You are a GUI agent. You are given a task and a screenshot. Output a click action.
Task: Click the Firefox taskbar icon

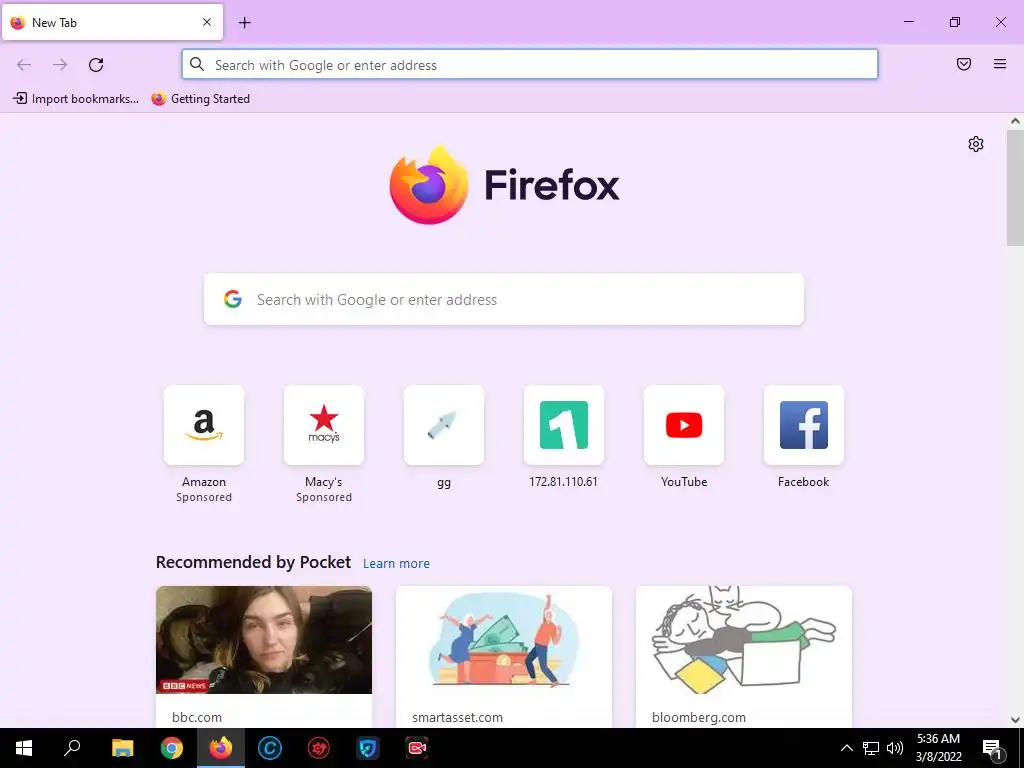(x=221, y=748)
